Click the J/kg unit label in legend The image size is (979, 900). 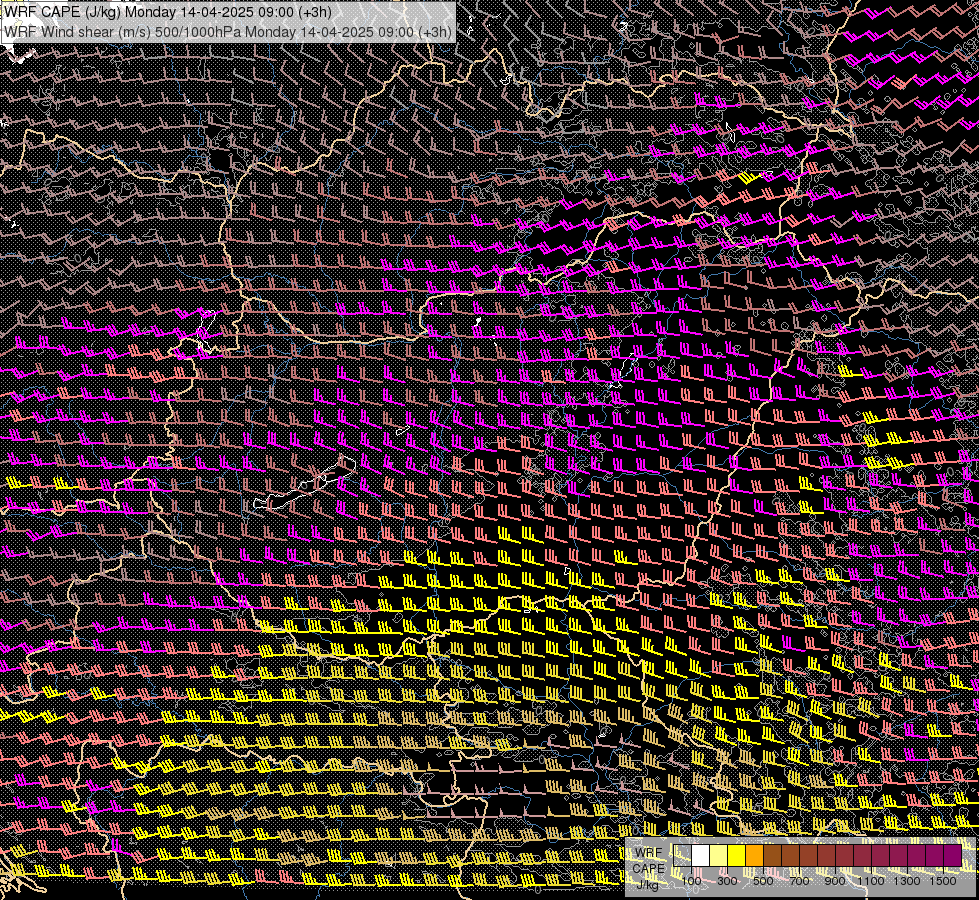click(x=647, y=884)
